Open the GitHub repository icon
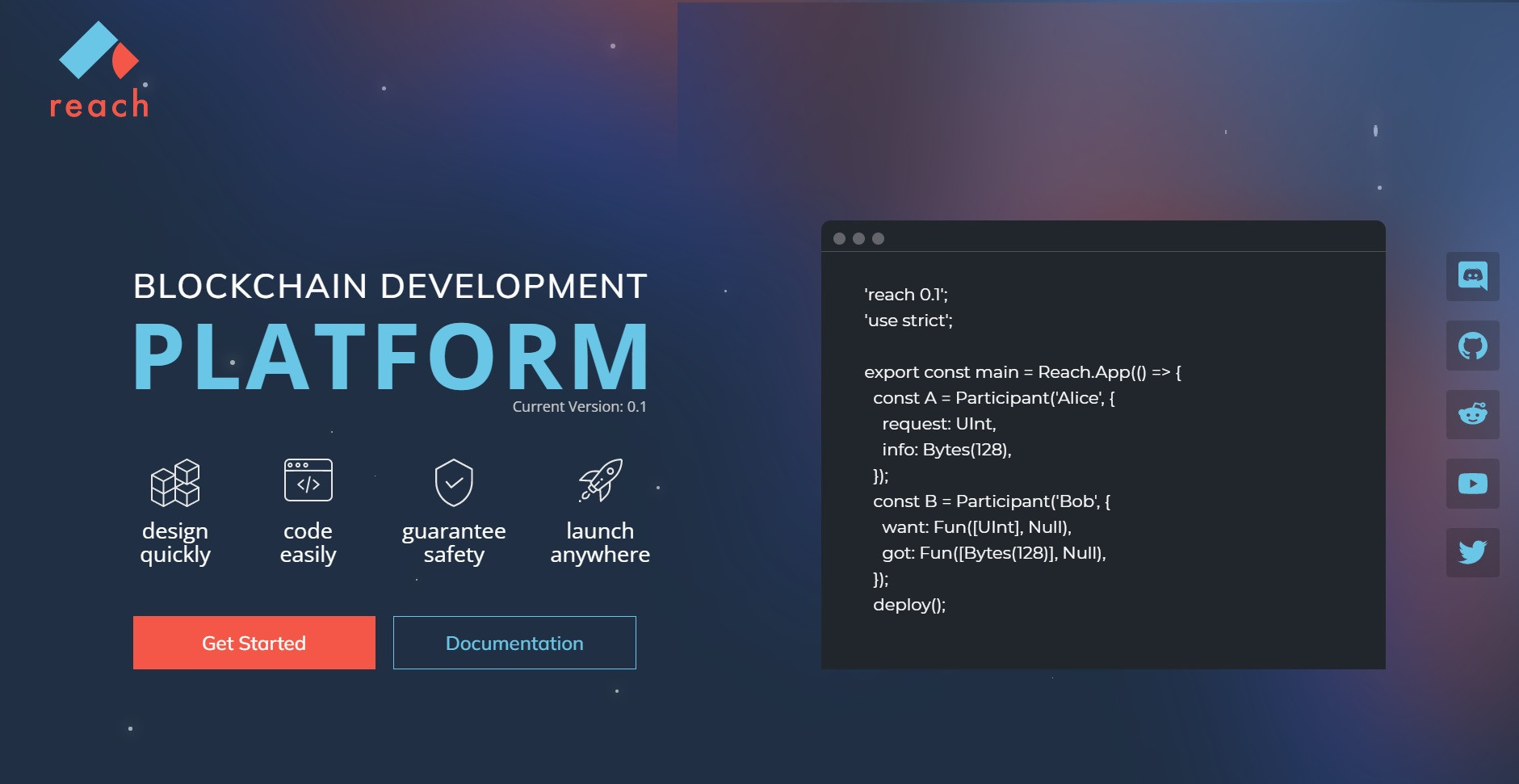1519x784 pixels. tap(1472, 346)
